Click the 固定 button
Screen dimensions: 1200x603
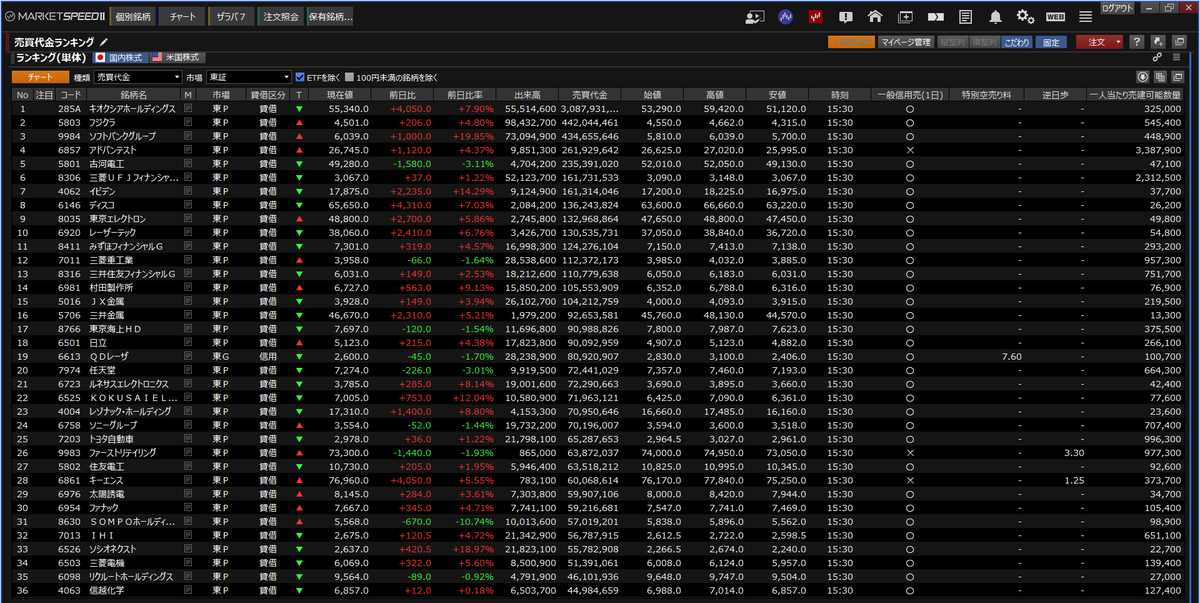coord(1049,42)
